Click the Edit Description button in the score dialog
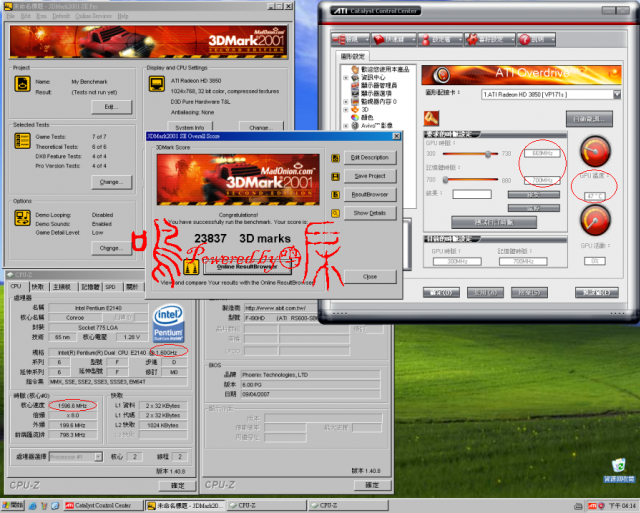 (x=370, y=158)
